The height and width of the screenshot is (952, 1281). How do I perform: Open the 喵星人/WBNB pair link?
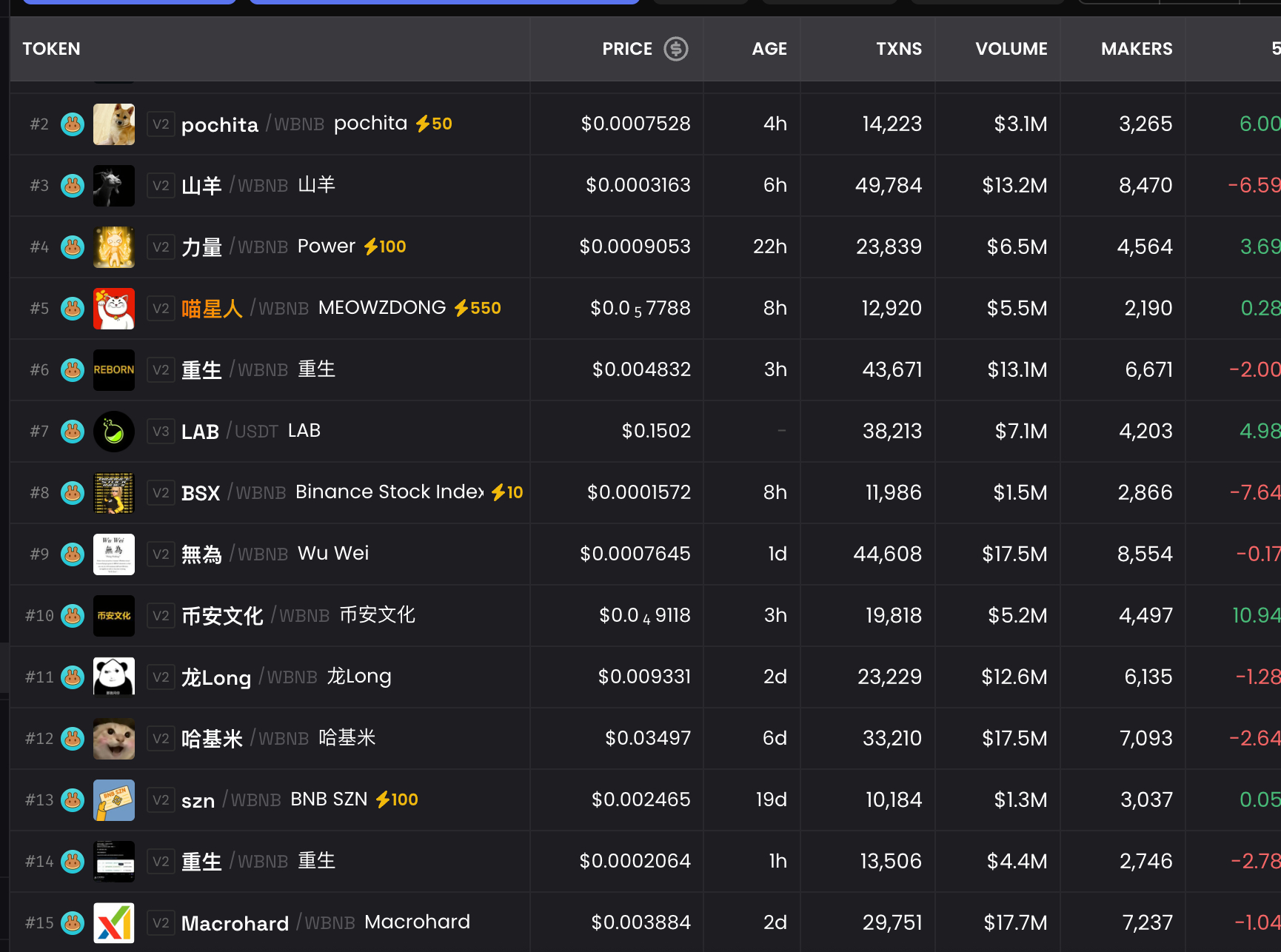245,308
